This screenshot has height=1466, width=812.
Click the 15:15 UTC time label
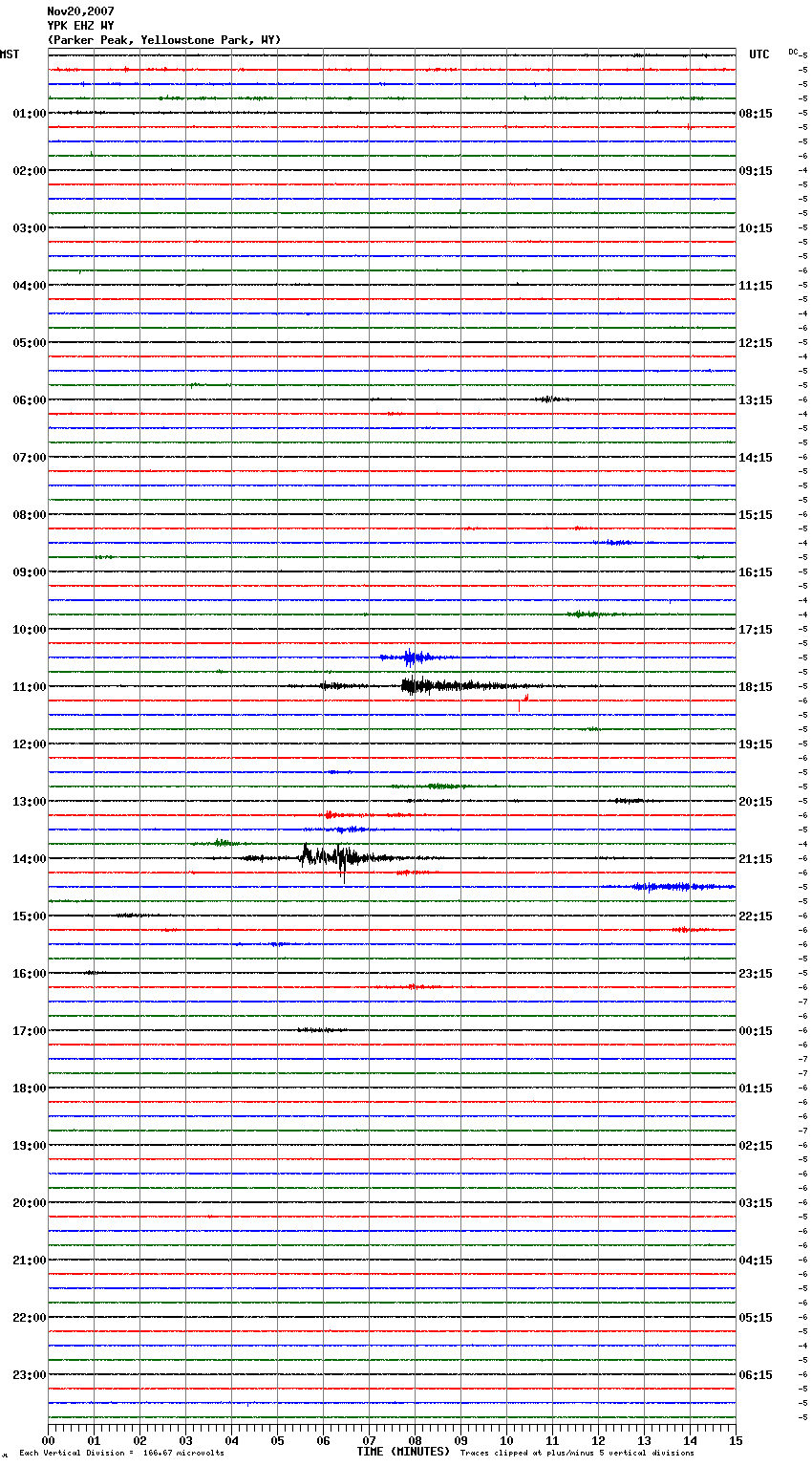(756, 515)
